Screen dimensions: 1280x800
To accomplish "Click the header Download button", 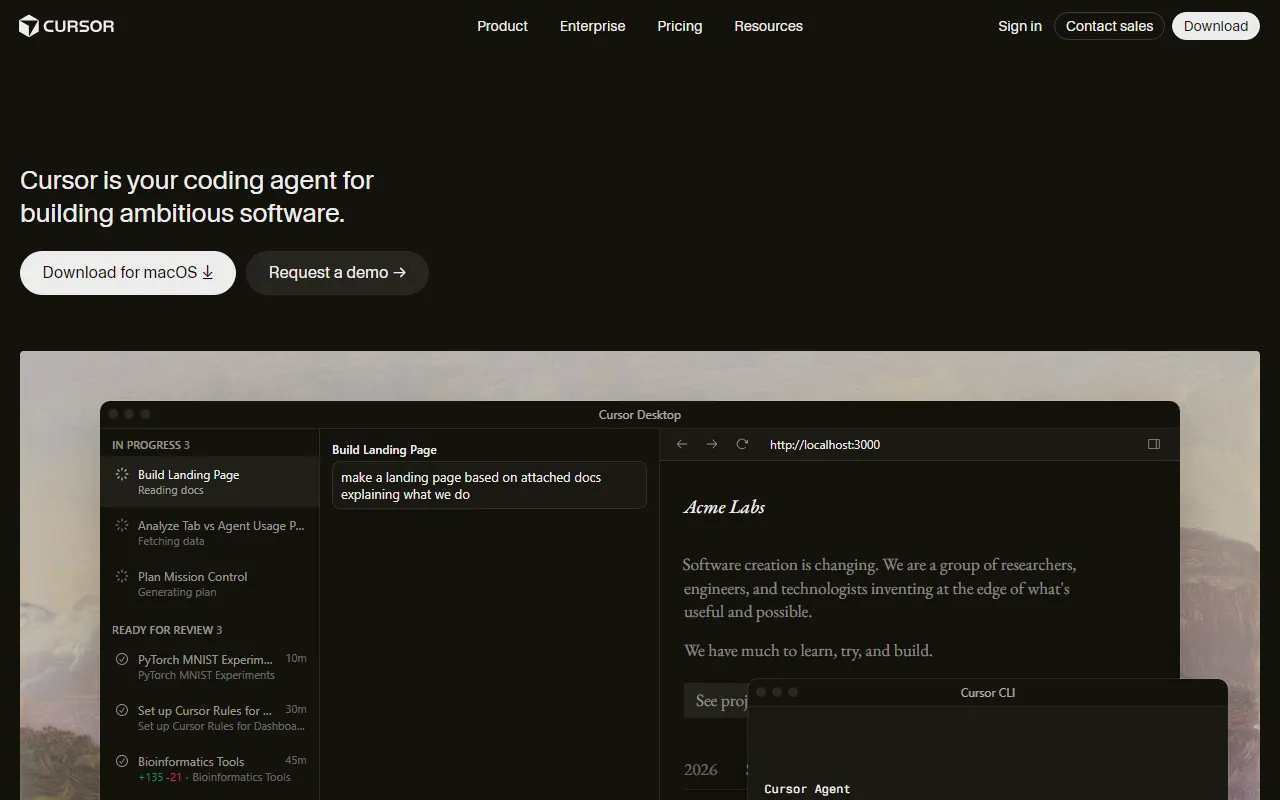I will tap(1216, 26).
